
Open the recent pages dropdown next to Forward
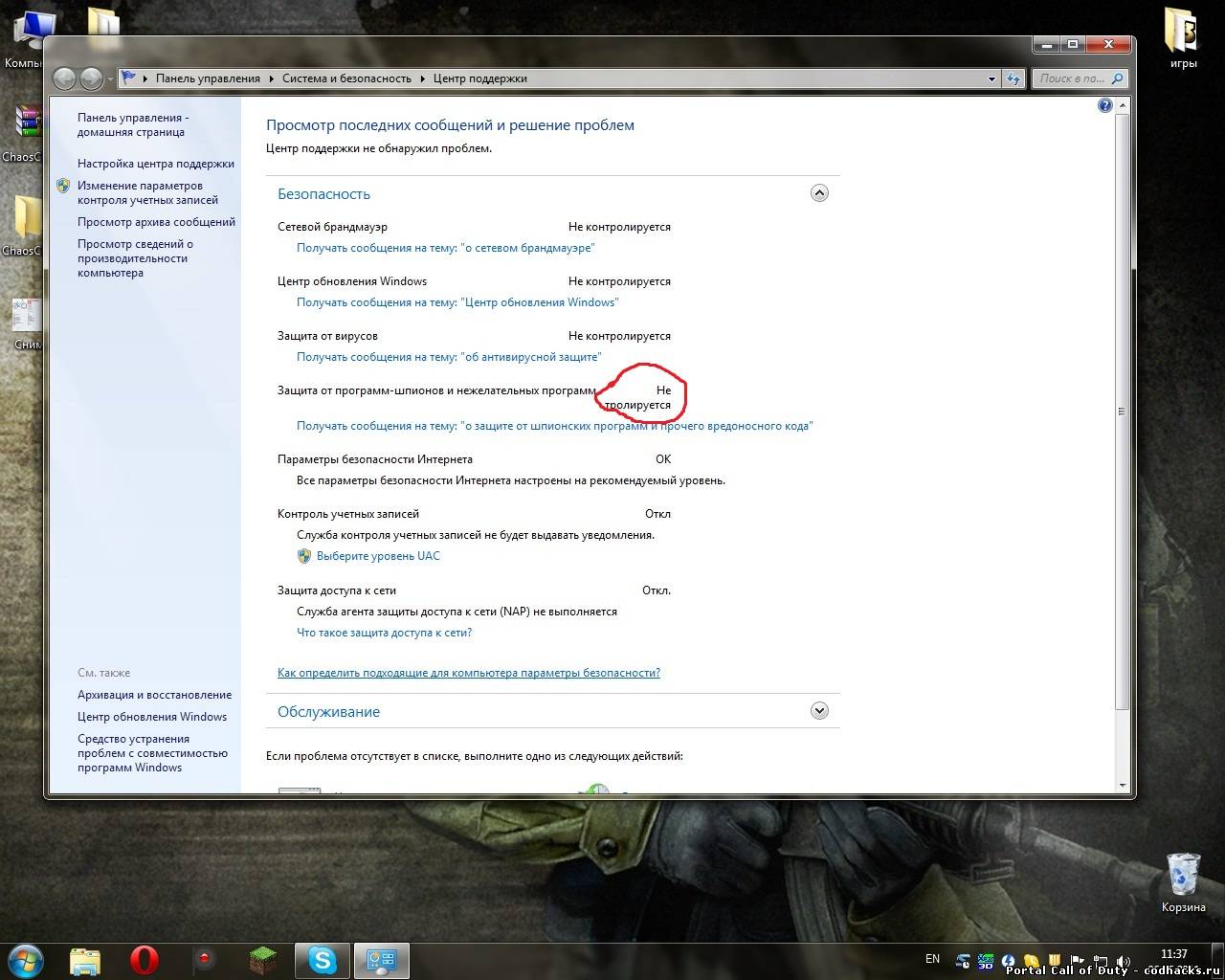pyautogui.click(x=110, y=79)
